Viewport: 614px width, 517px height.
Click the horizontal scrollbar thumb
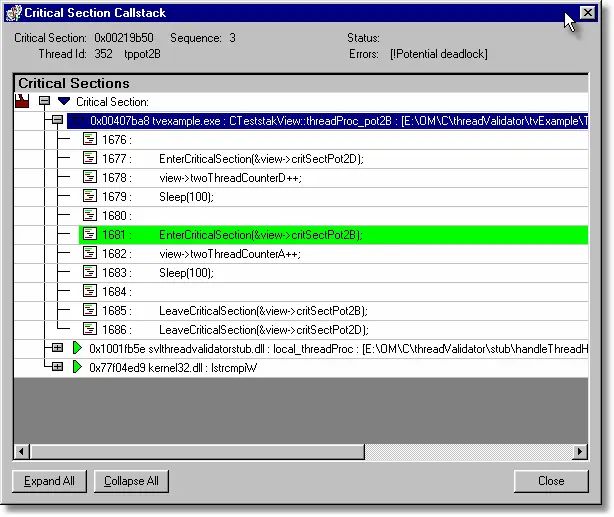click(x=197, y=452)
